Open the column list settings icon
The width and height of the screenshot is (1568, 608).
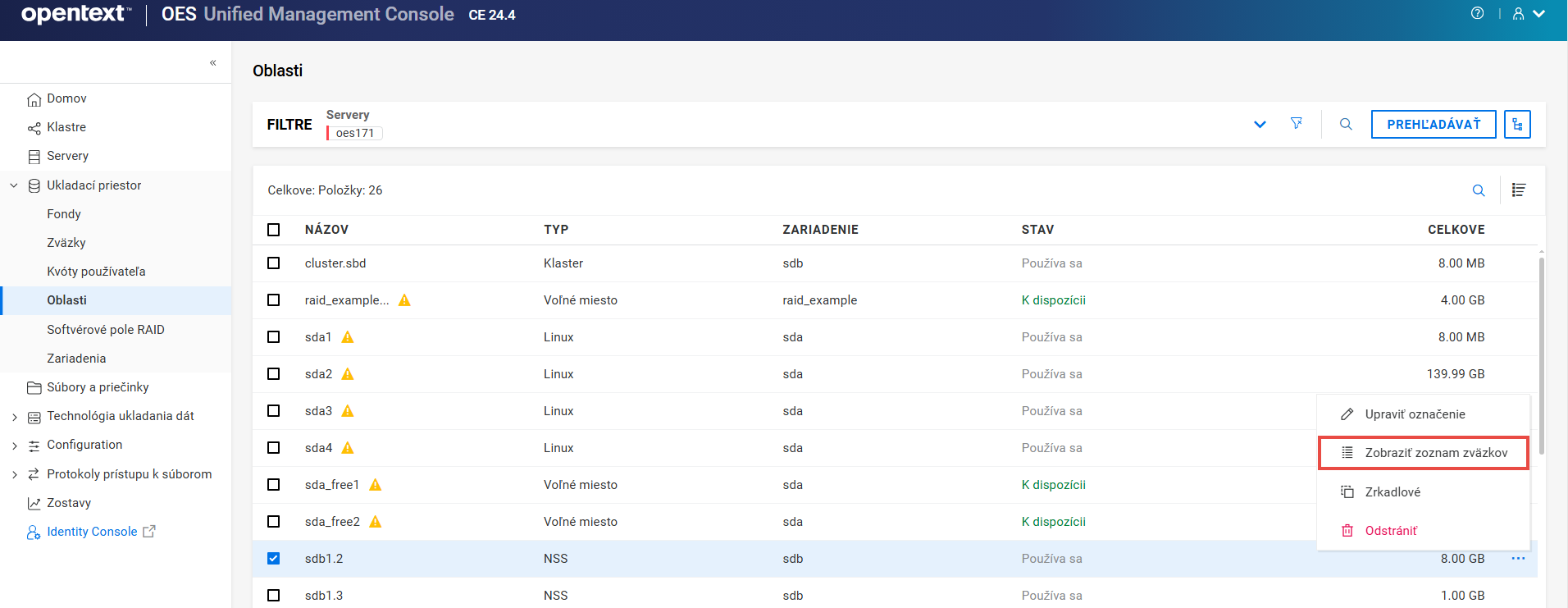pyautogui.click(x=1519, y=190)
